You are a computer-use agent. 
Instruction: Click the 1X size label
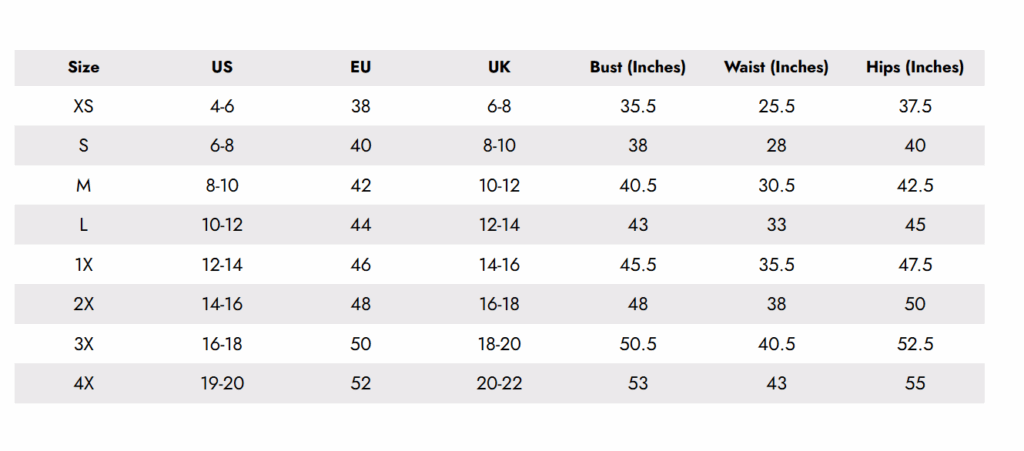coord(84,265)
